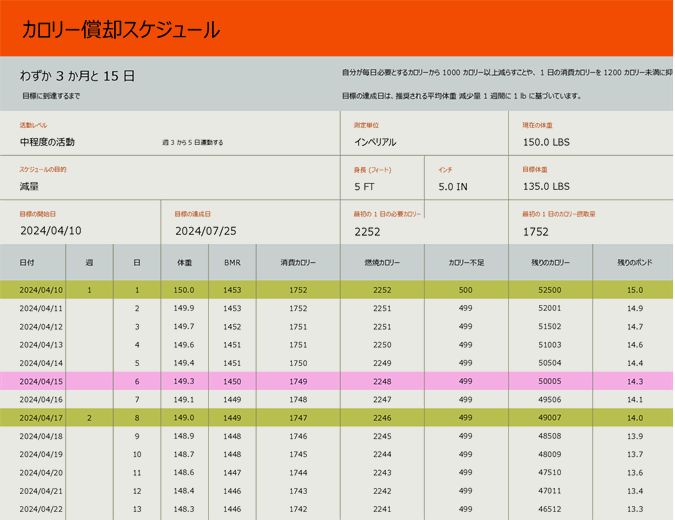The image size is (675, 520).
Task: Select the 2024/04/17 date in week 2 row
Action: 41,418
